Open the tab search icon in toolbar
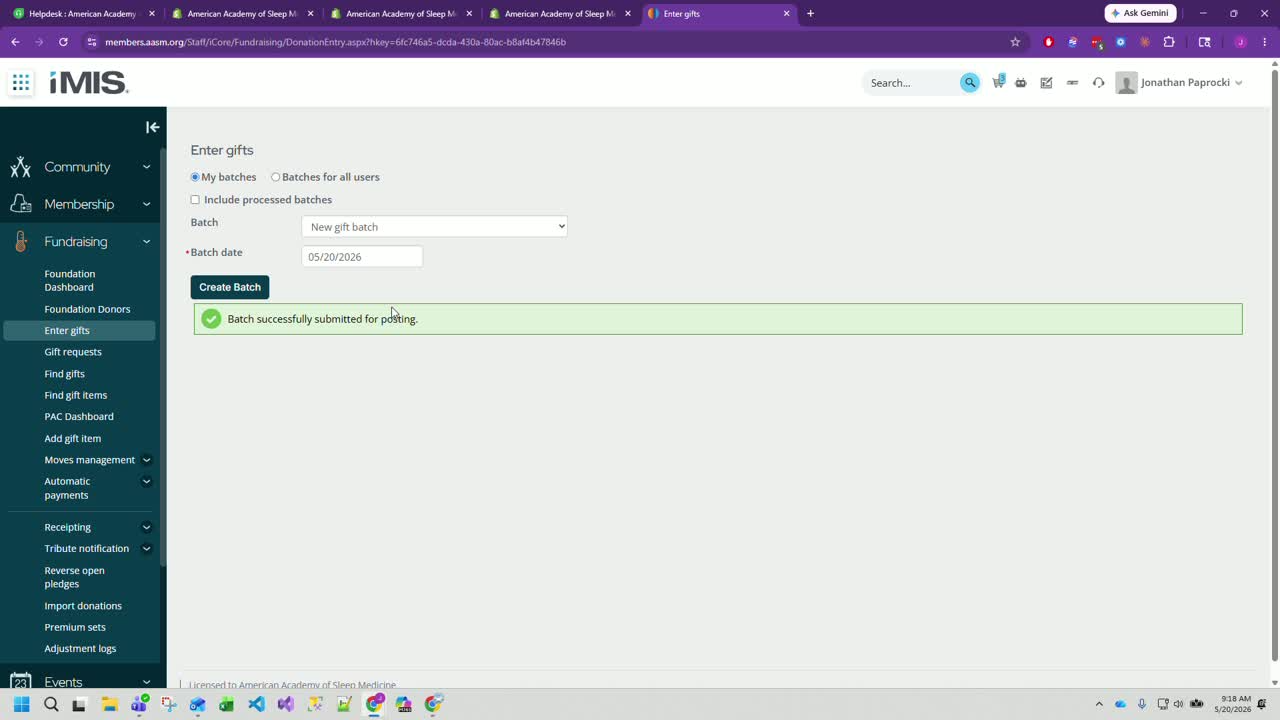This screenshot has height=720, width=1280. 1205,42
